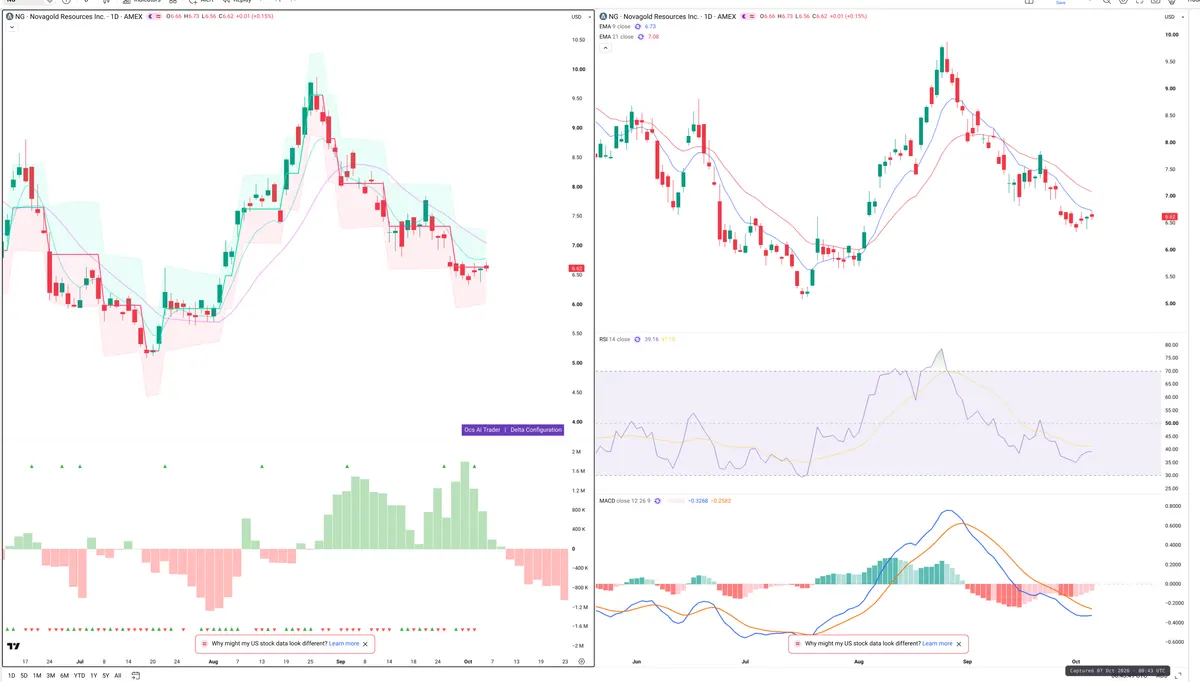
Task: Click the 6.62 last price tag on left chart
Action: [x=576, y=268]
